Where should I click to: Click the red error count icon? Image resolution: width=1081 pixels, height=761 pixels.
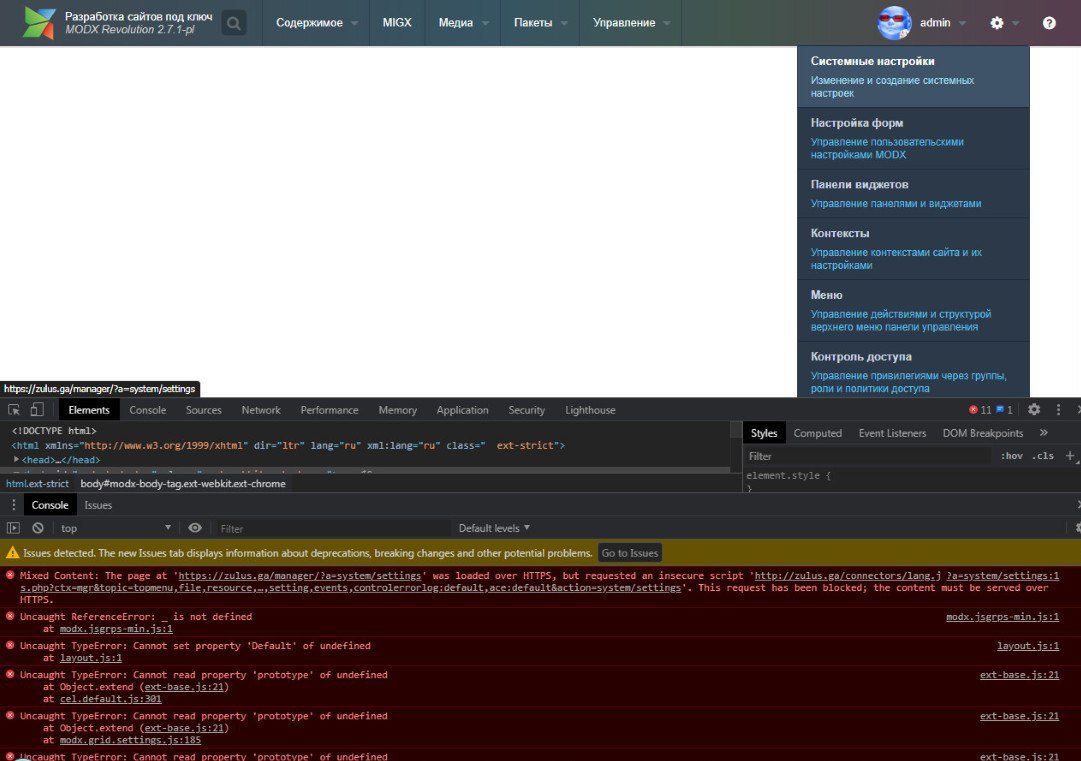pyautogui.click(x=973, y=409)
